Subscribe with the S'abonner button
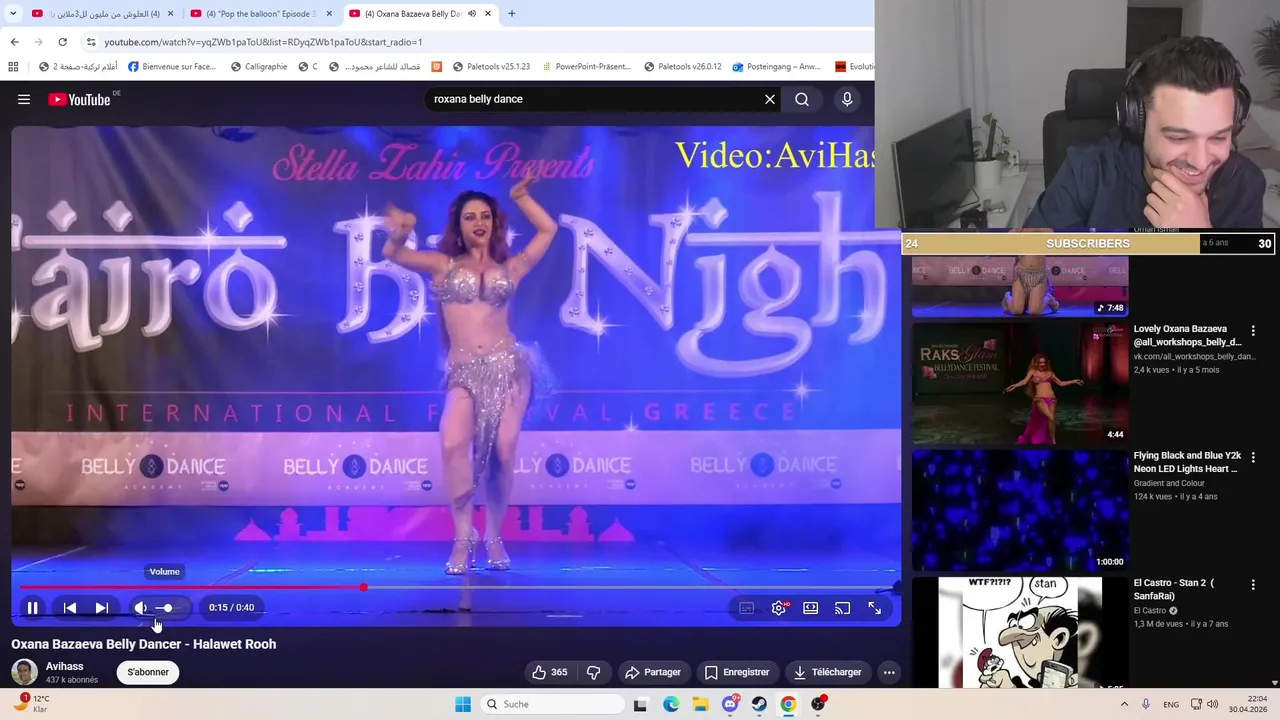The height and width of the screenshot is (720, 1280). click(x=148, y=672)
